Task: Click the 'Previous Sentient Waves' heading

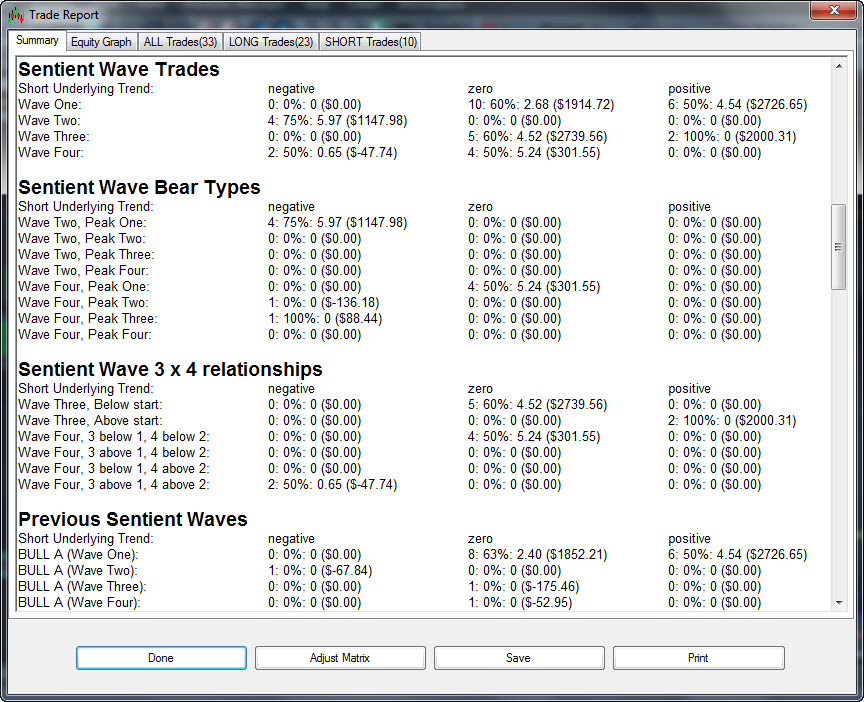Action: (133, 519)
